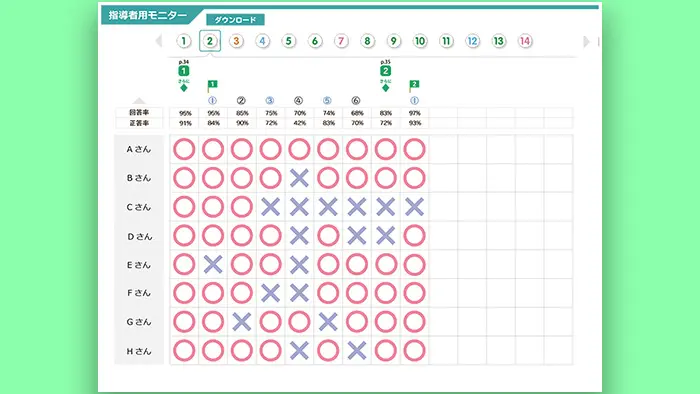Collapse stats with the gray up triangle

coord(139,101)
